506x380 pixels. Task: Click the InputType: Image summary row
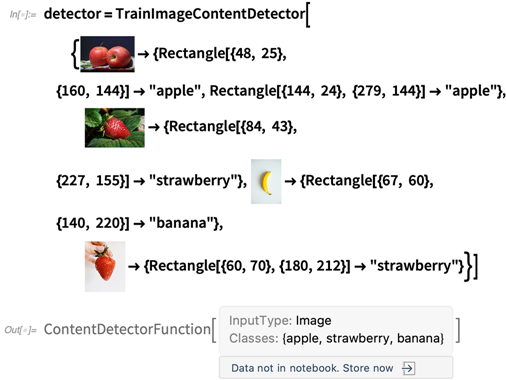pyautogui.click(x=280, y=321)
